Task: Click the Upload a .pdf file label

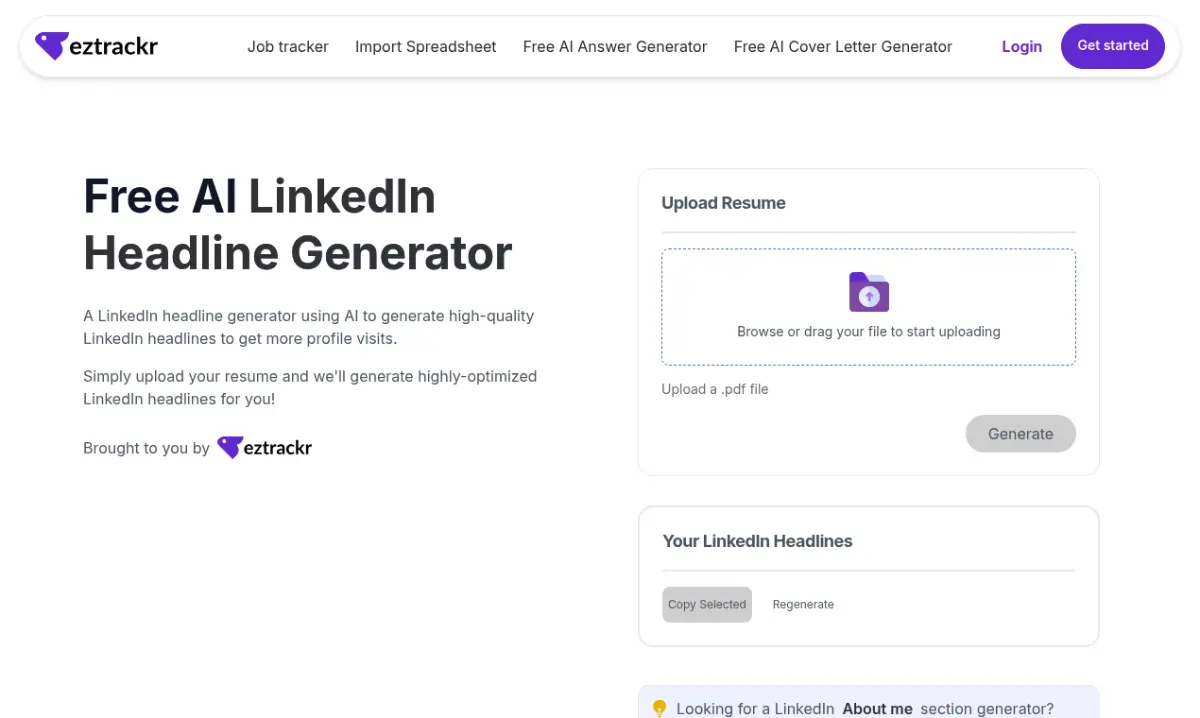Action: [714, 389]
